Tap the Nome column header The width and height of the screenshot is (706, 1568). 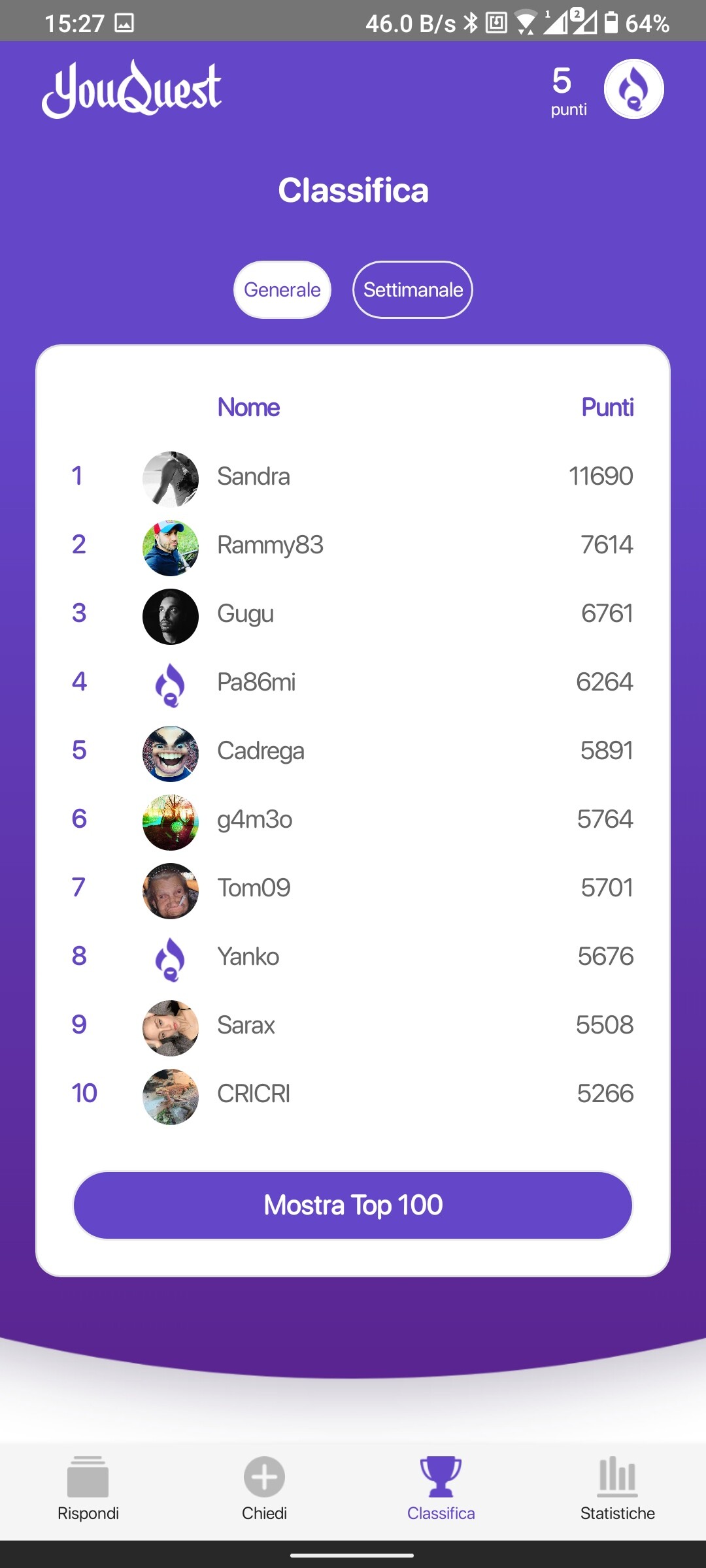tap(248, 407)
